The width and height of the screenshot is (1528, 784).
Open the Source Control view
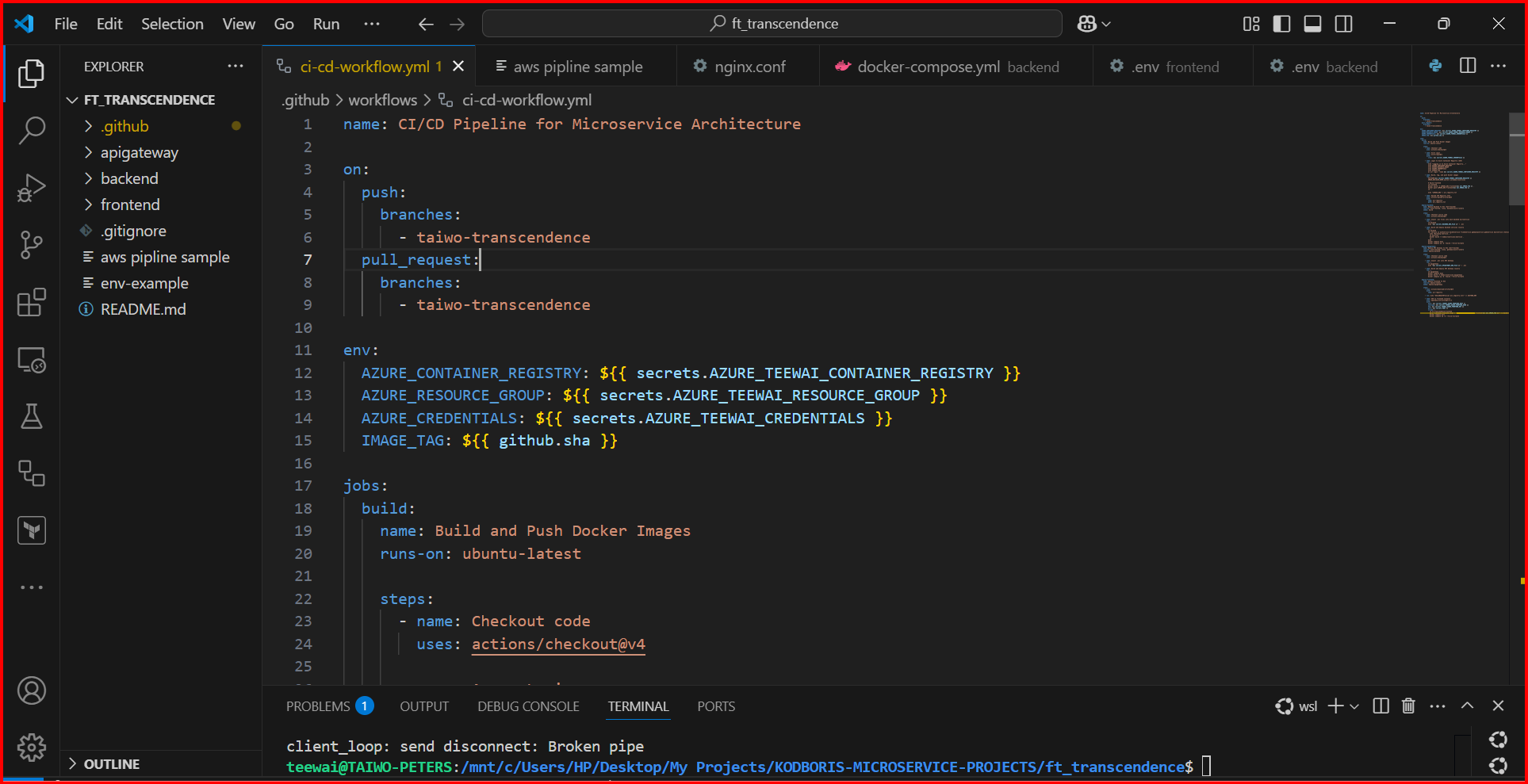click(x=32, y=244)
